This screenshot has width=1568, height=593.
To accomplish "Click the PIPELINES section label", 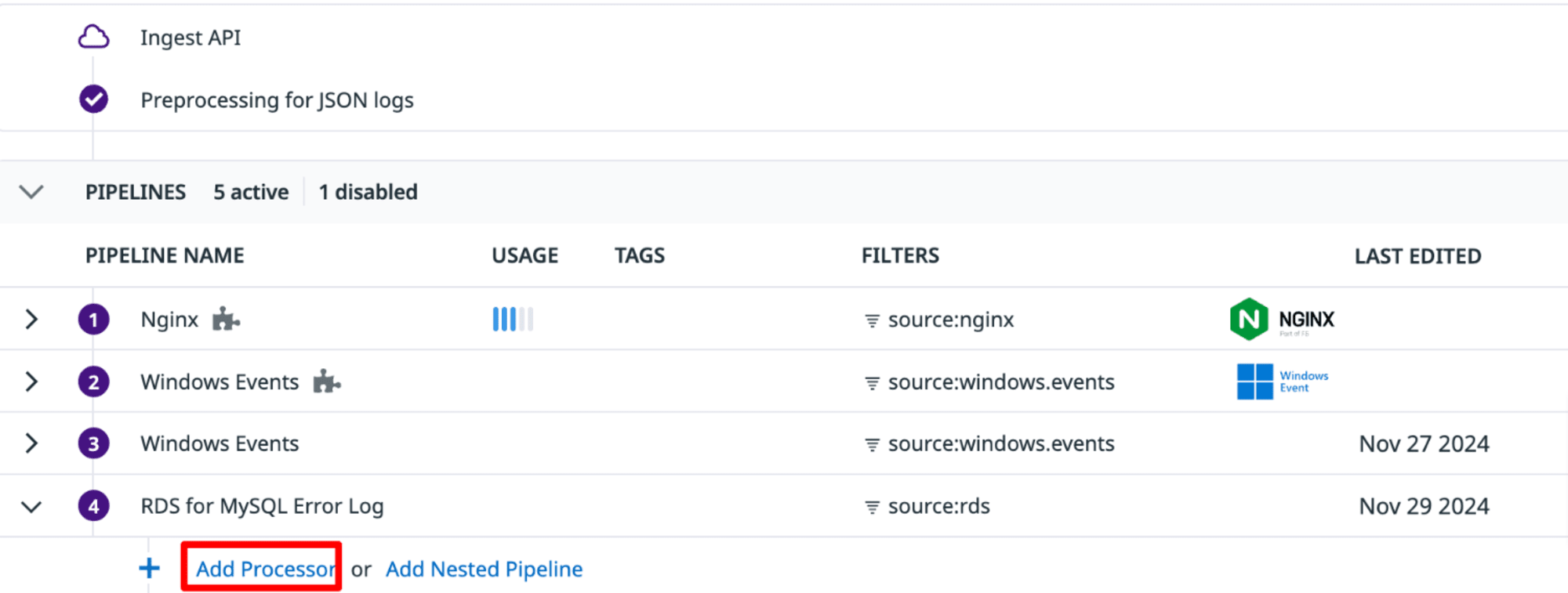I will coord(136,192).
